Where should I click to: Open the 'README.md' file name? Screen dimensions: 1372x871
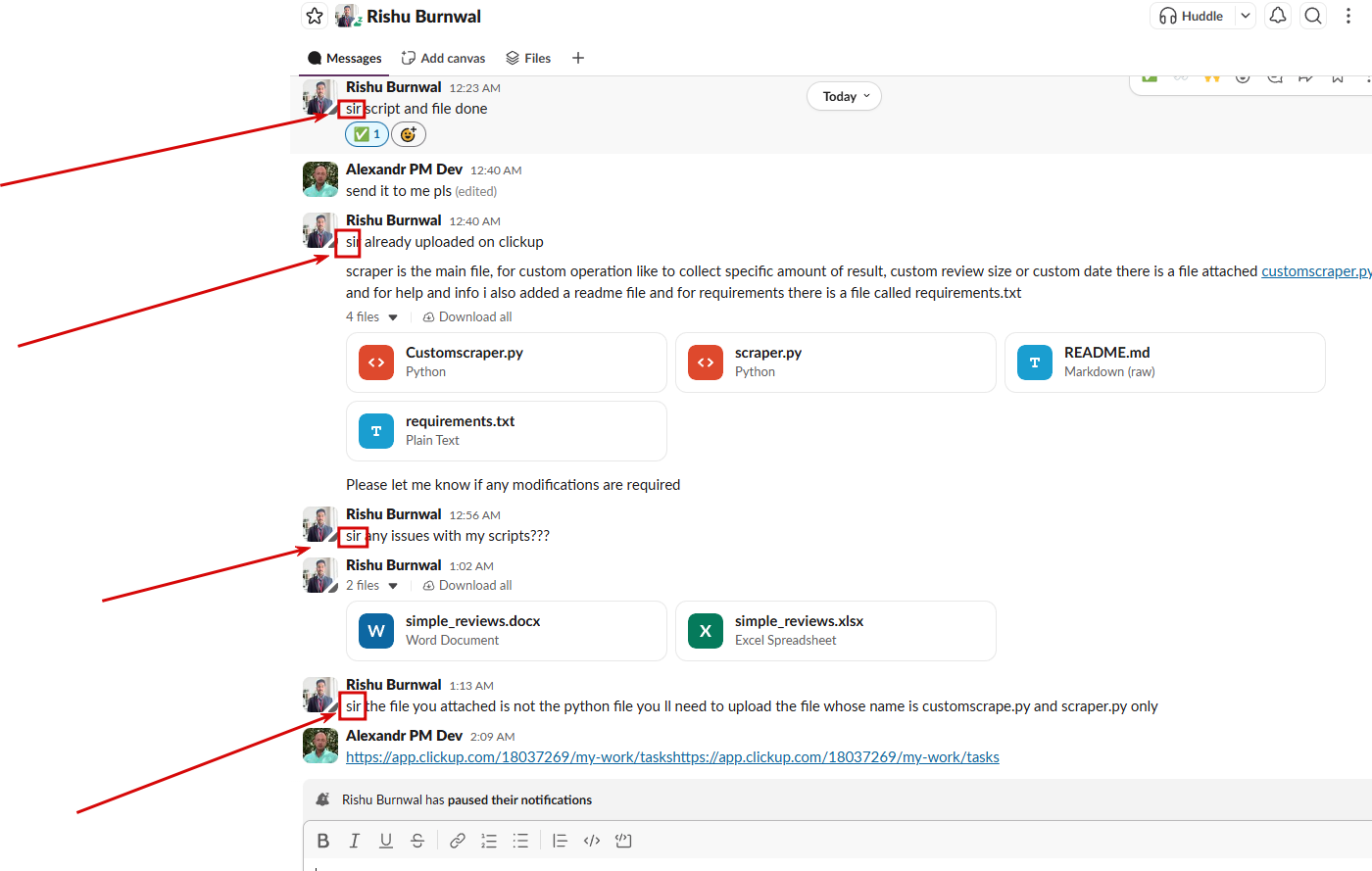[x=1107, y=353]
